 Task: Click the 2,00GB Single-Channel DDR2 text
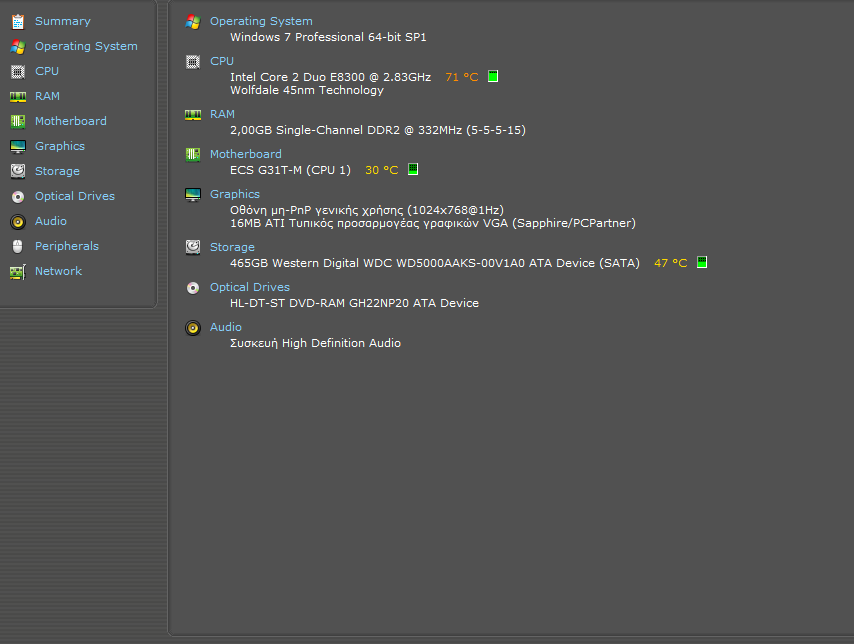377,130
